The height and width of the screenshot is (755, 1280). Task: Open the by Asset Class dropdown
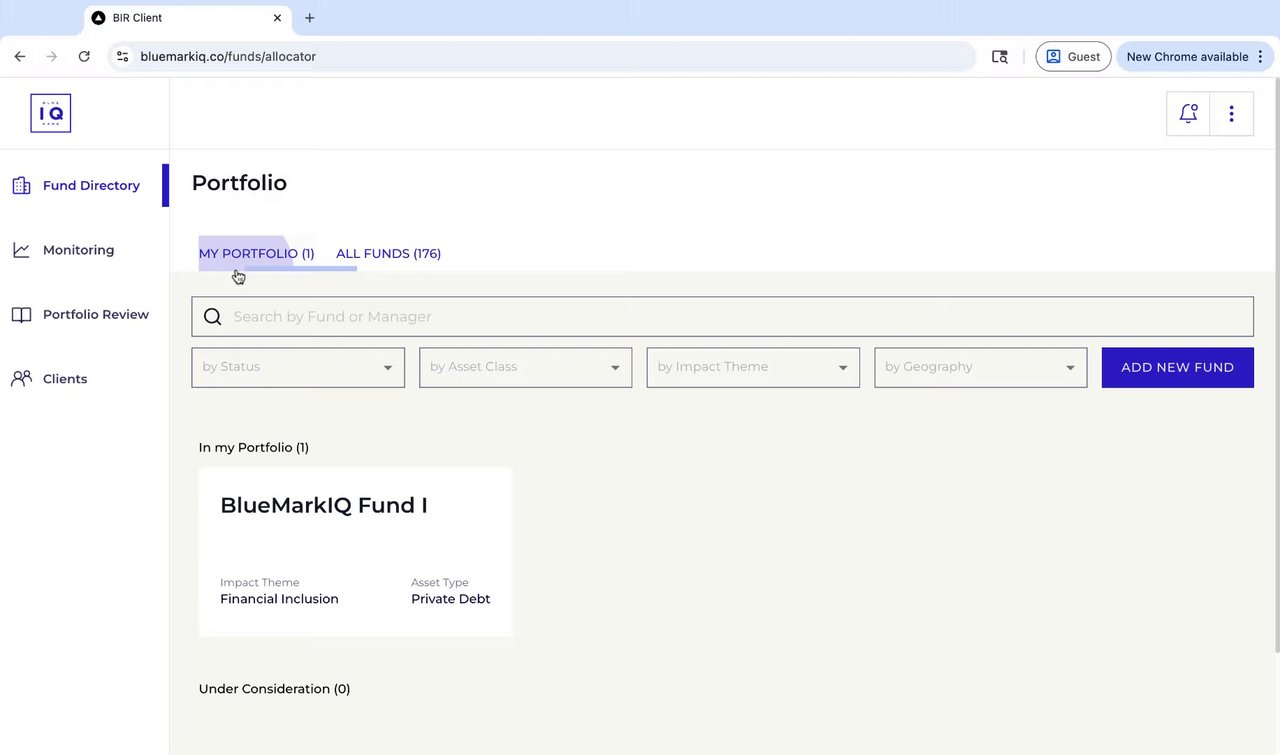(x=525, y=367)
